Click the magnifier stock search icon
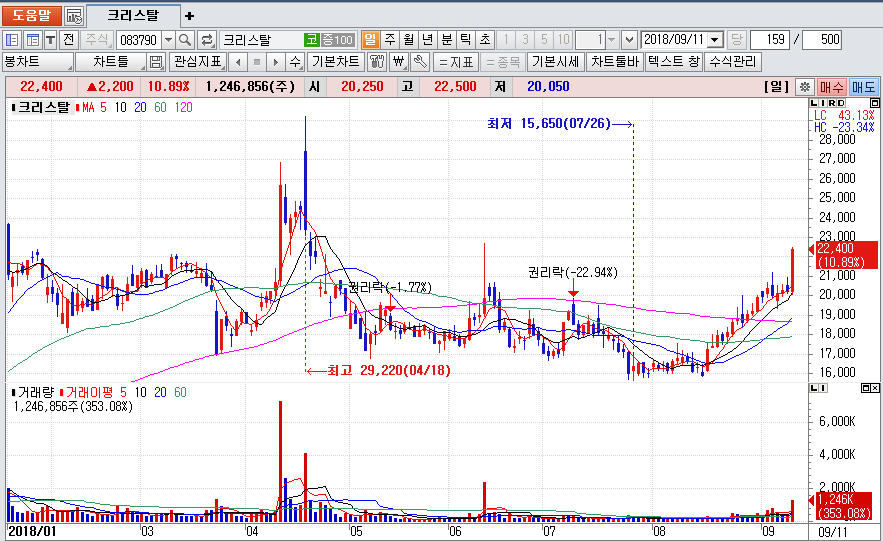The image size is (883, 541). click(x=185, y=40)
